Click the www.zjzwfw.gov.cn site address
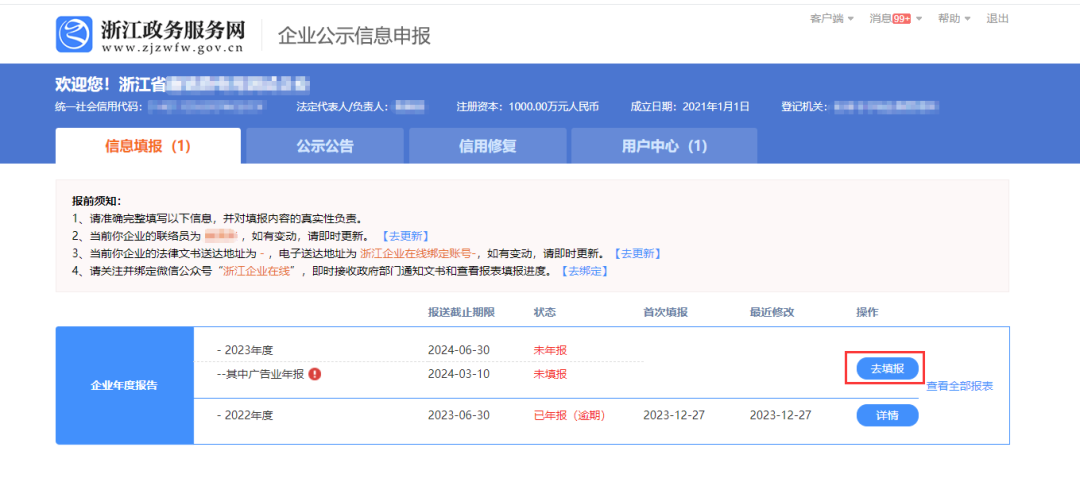This screenshot has height=482, width=1080. (172, 48)
